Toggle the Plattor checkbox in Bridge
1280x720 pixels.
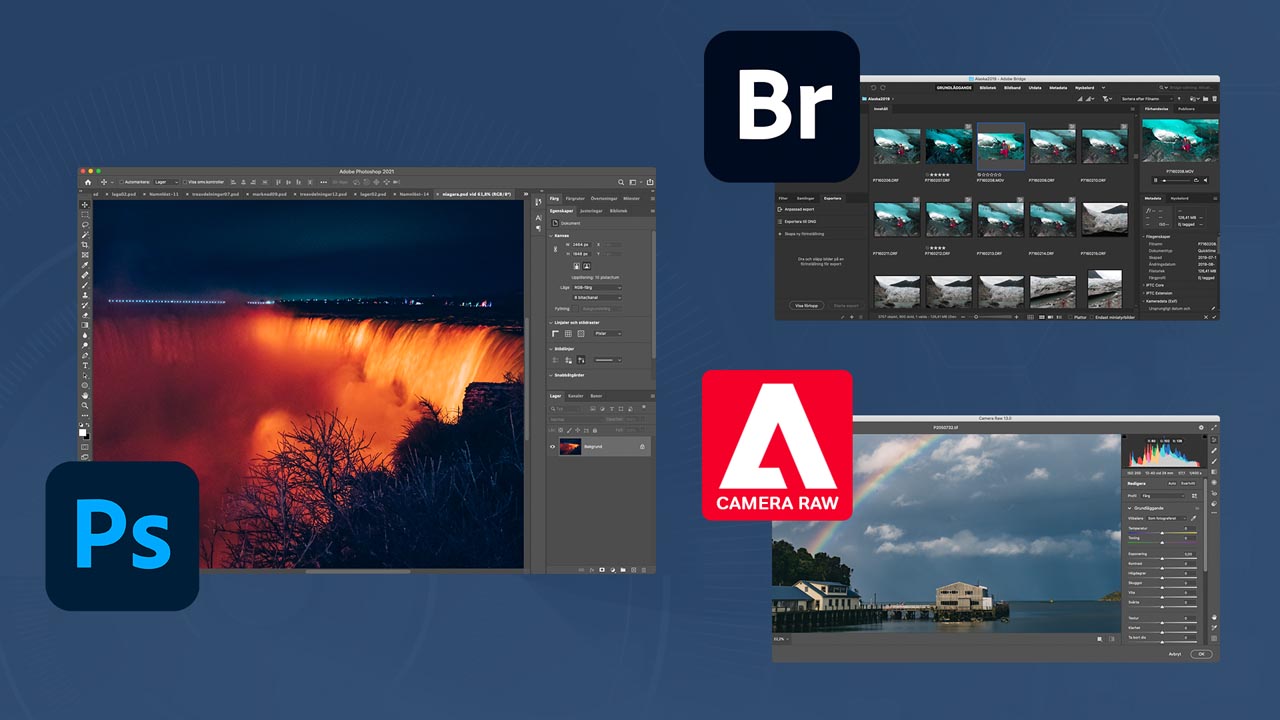[x=1070, y=317]
